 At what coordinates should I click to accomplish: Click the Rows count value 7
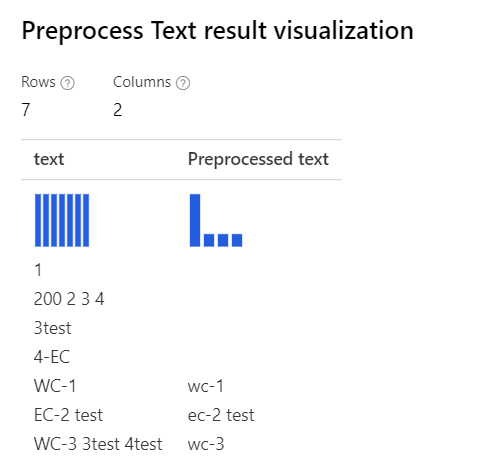click(26, 110)
